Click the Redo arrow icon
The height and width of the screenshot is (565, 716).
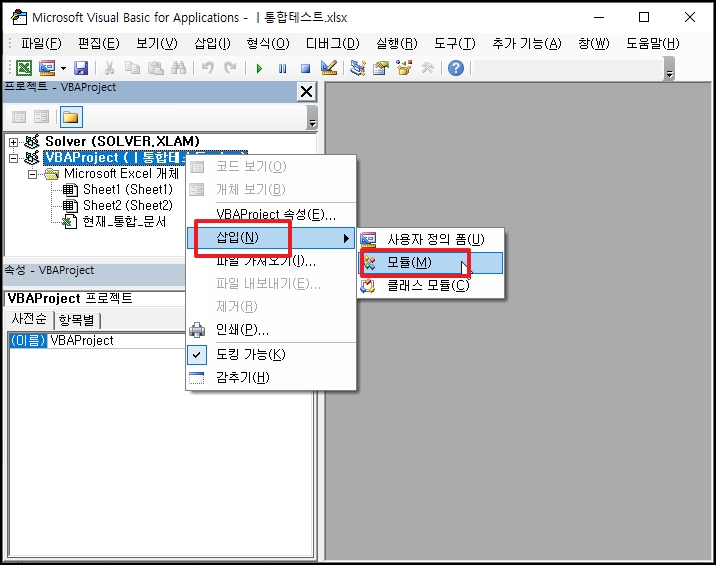click(231, 68)
